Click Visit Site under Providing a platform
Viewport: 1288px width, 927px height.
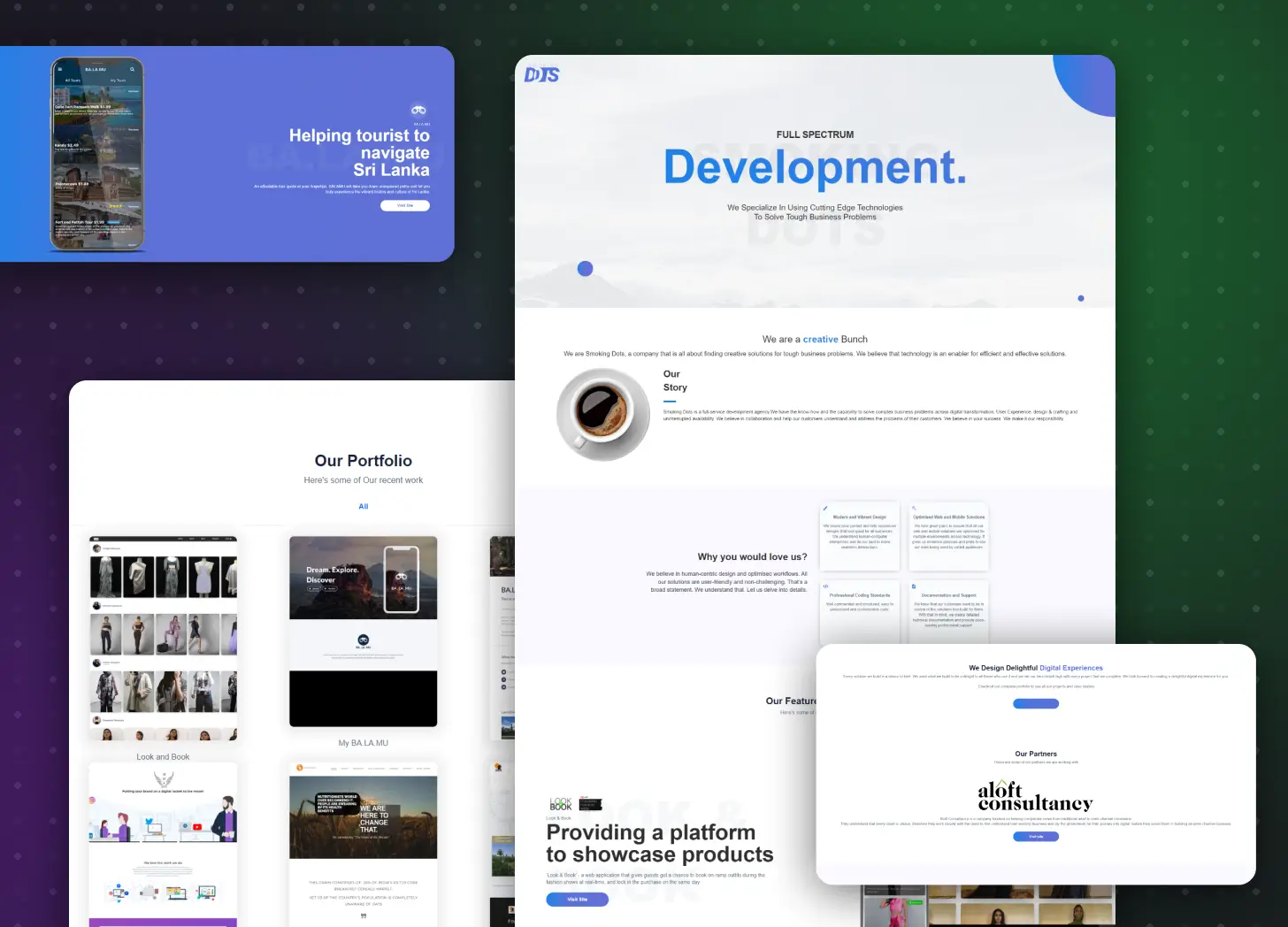coord(577,900)
